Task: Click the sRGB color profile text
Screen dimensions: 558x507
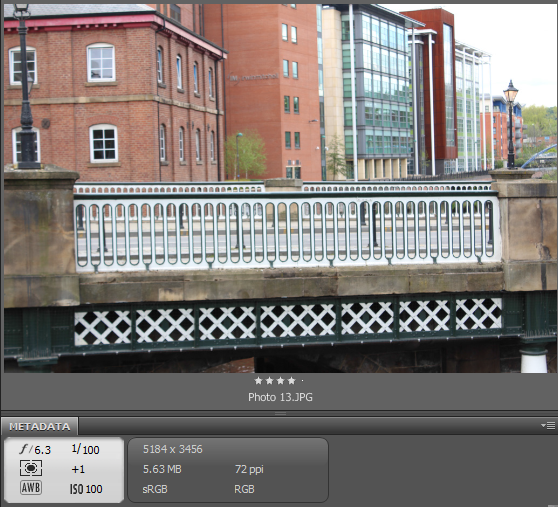Action: (155, 489)
